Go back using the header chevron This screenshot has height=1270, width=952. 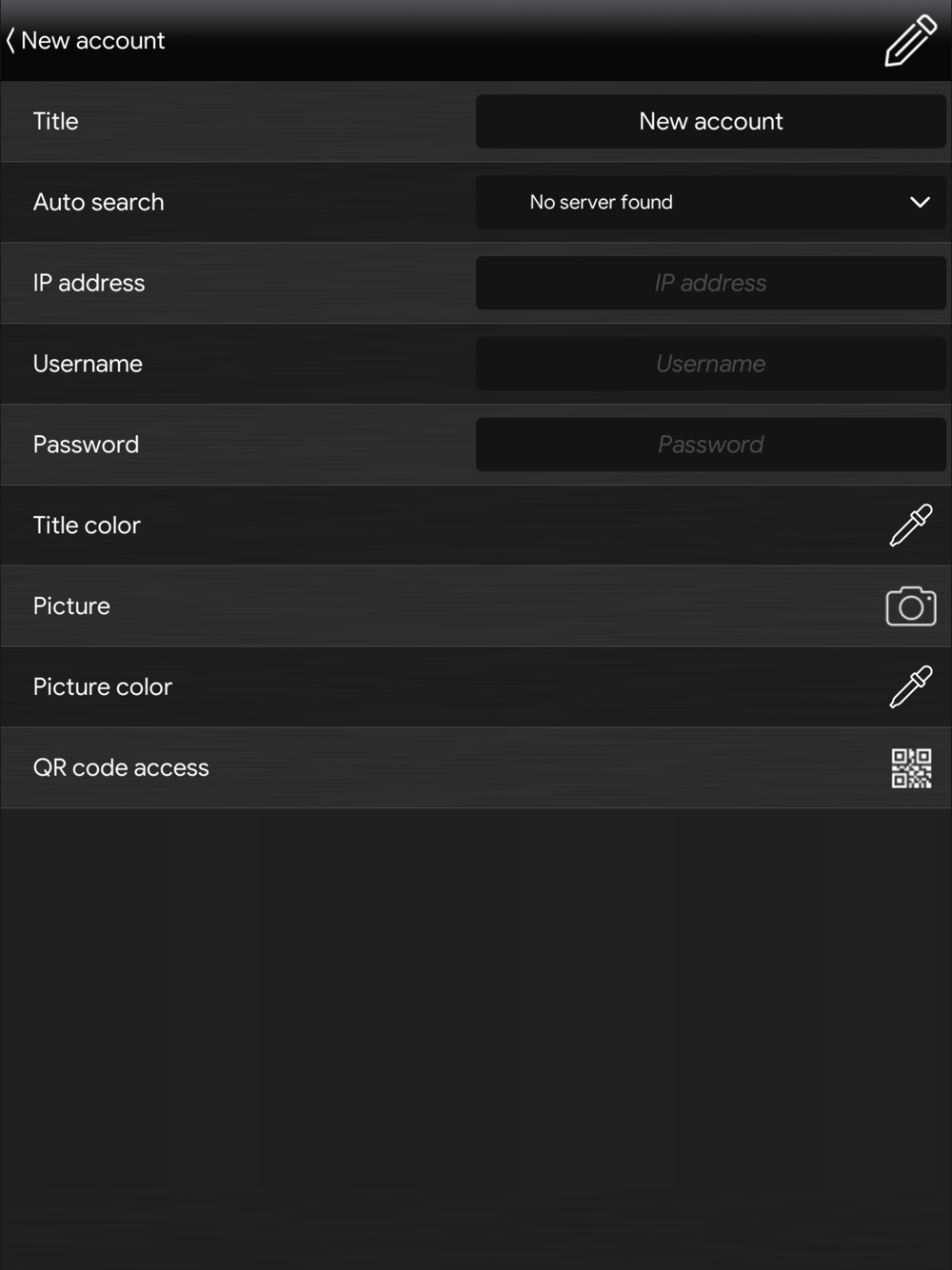10,41
